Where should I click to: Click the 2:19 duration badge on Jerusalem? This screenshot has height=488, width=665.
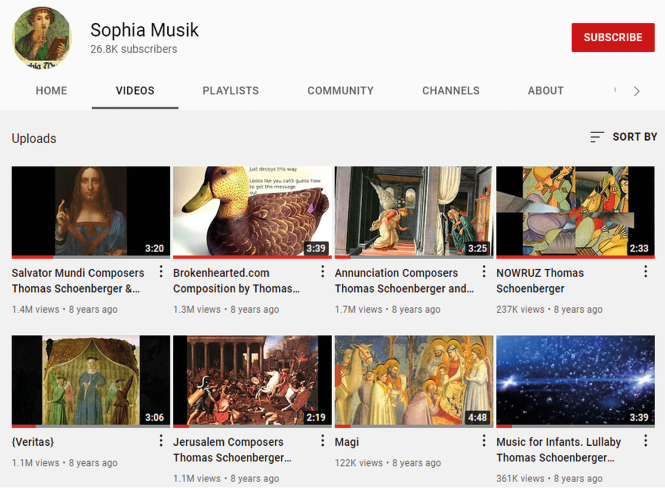pyautogui.click(x=316, y=417)
